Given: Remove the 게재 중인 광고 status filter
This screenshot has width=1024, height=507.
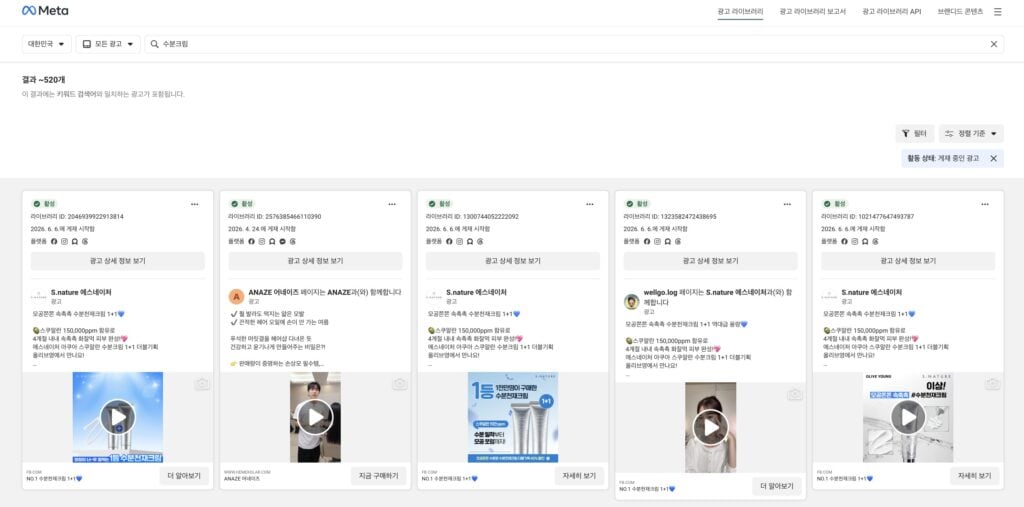Looking at the screenshot, I should 993,158.
